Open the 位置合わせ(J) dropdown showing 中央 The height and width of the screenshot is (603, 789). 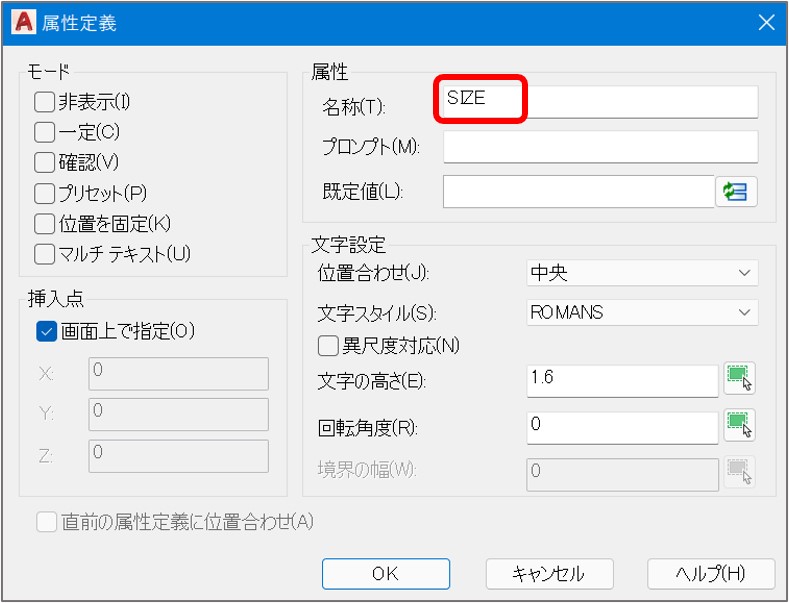642,273
